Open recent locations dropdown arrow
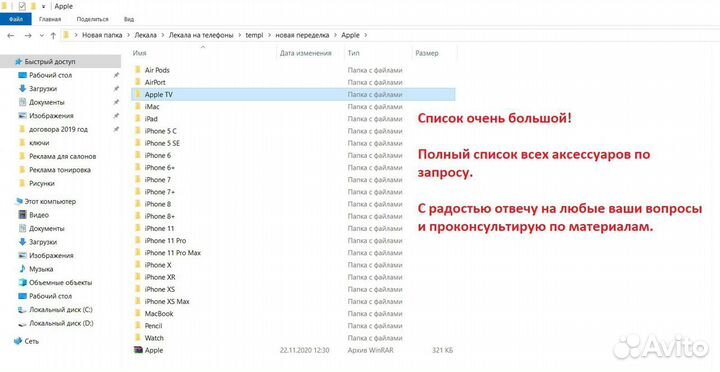This screenshot has width=720, height=372. point(42,35)
